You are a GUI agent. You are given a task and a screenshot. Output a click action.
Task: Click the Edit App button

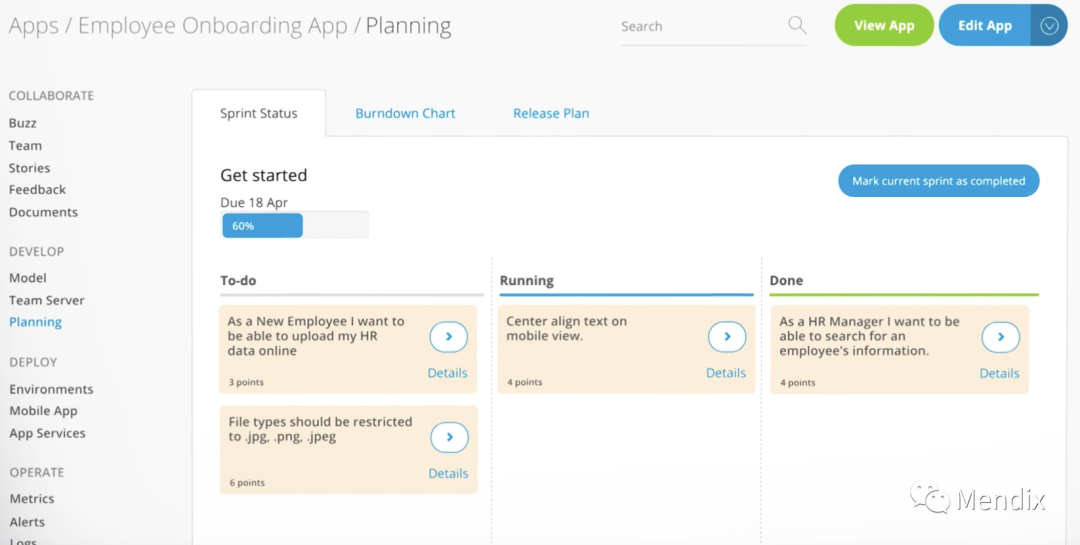click(984, 26)
